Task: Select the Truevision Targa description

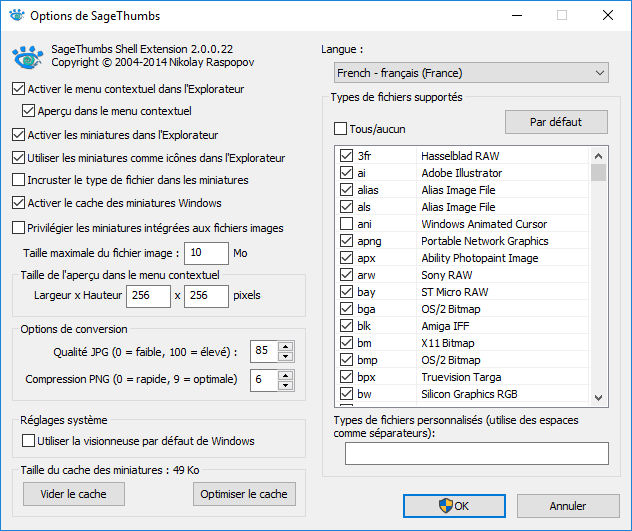Action: coord(461,377)
